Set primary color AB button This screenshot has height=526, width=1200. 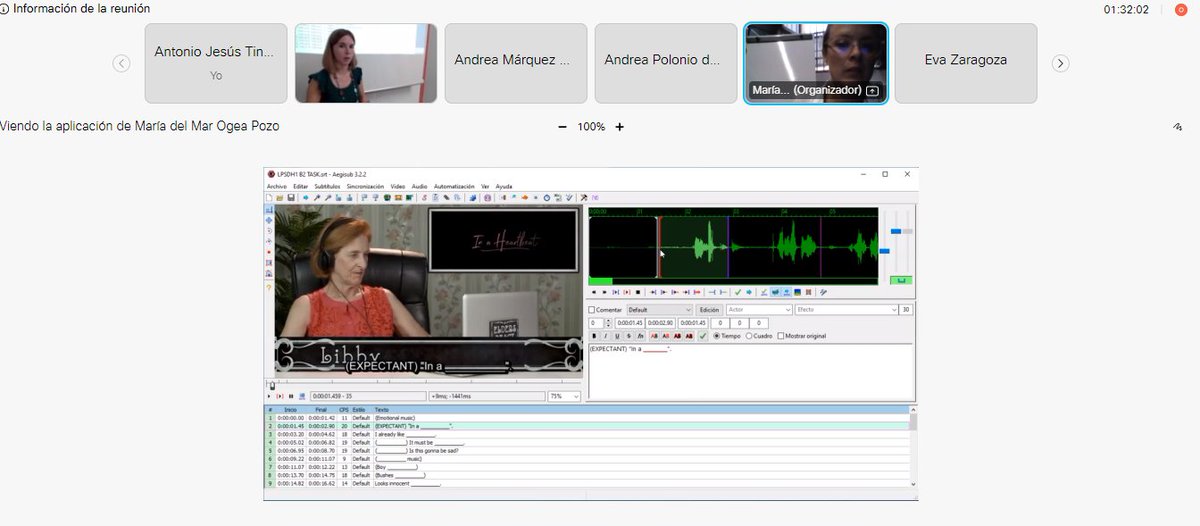pos(654,336)
